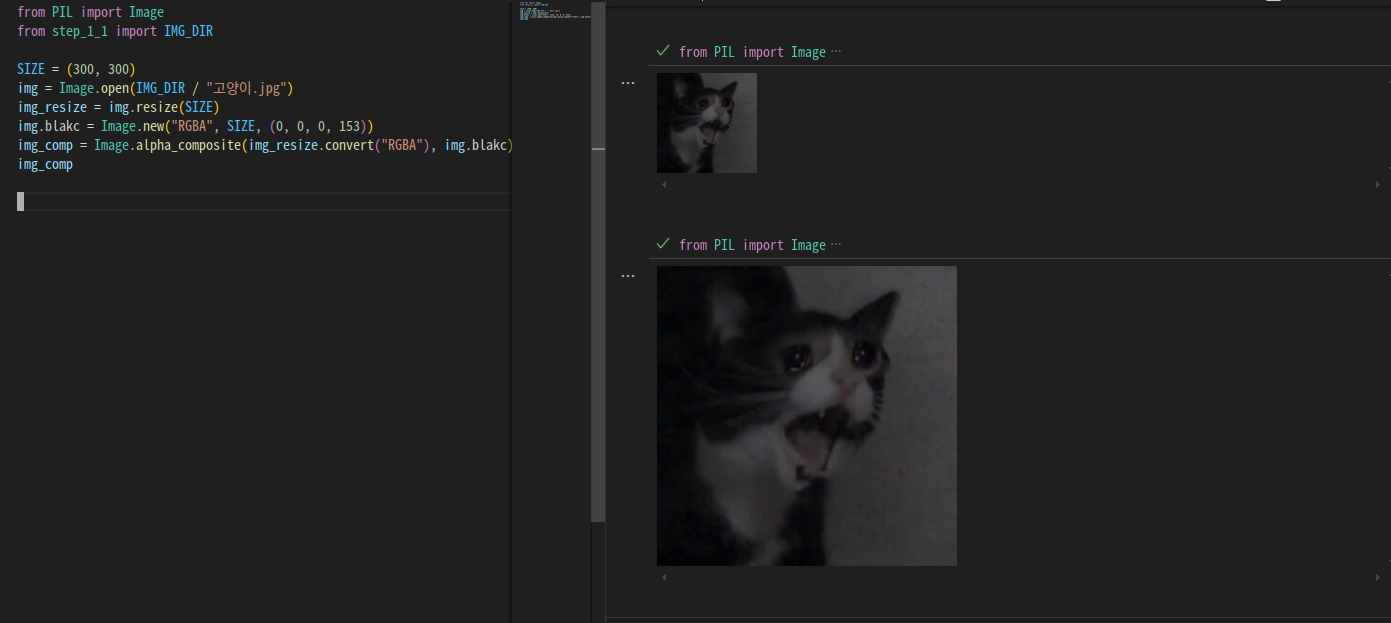Click the second cell's green success checkmark
This screenshot has height=623, width=1391.
[x=663, y=244]
